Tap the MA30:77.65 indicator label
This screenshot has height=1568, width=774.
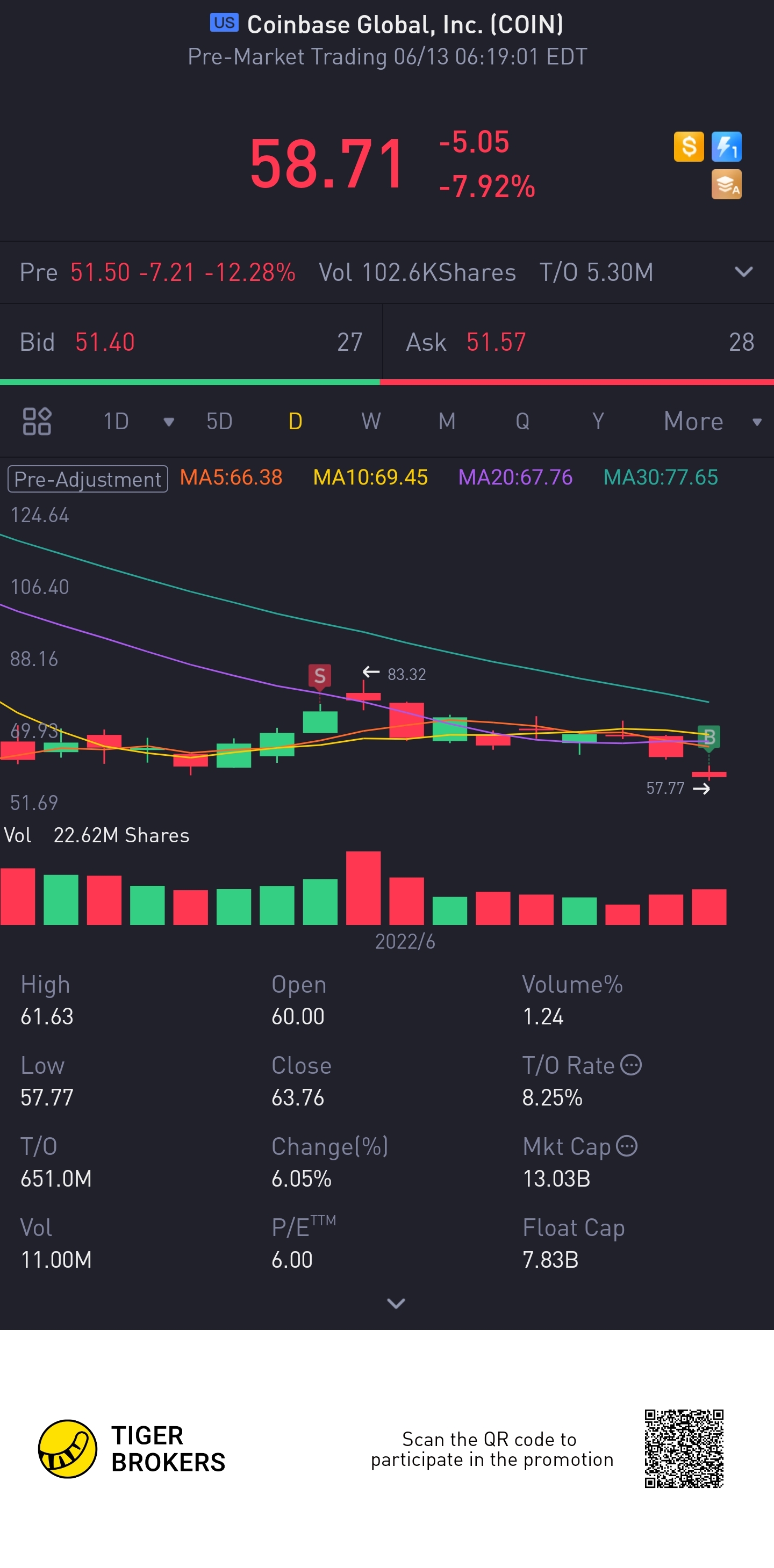661,477
